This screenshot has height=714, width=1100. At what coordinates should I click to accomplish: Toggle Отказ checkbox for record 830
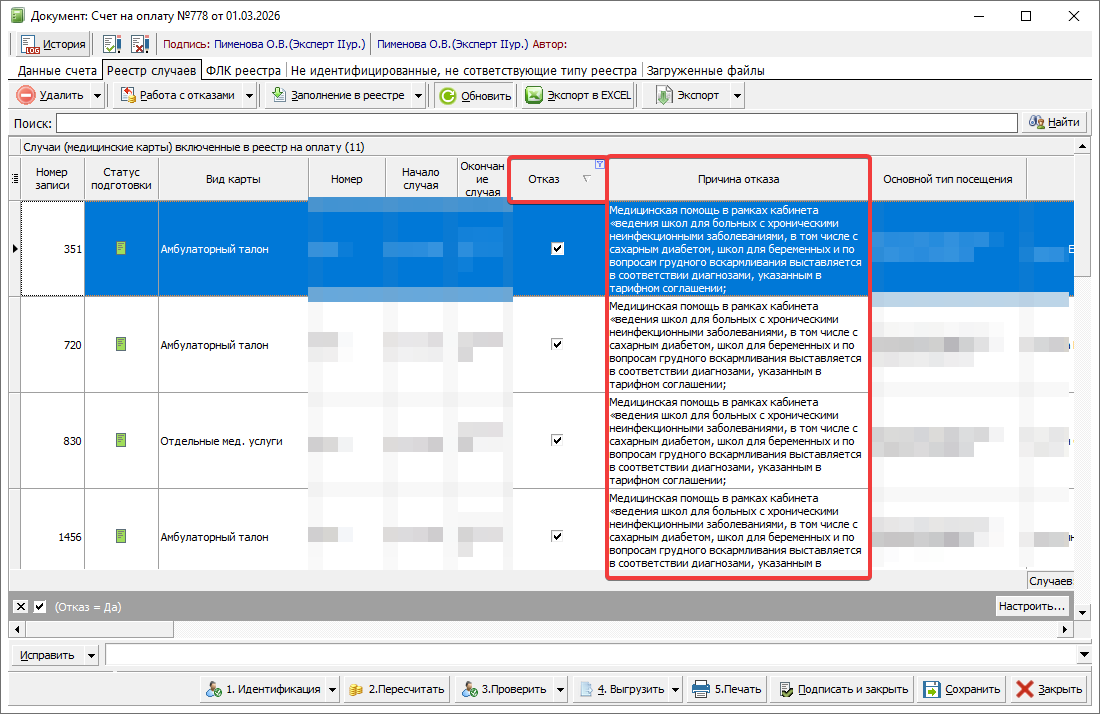tap(557, 440)
